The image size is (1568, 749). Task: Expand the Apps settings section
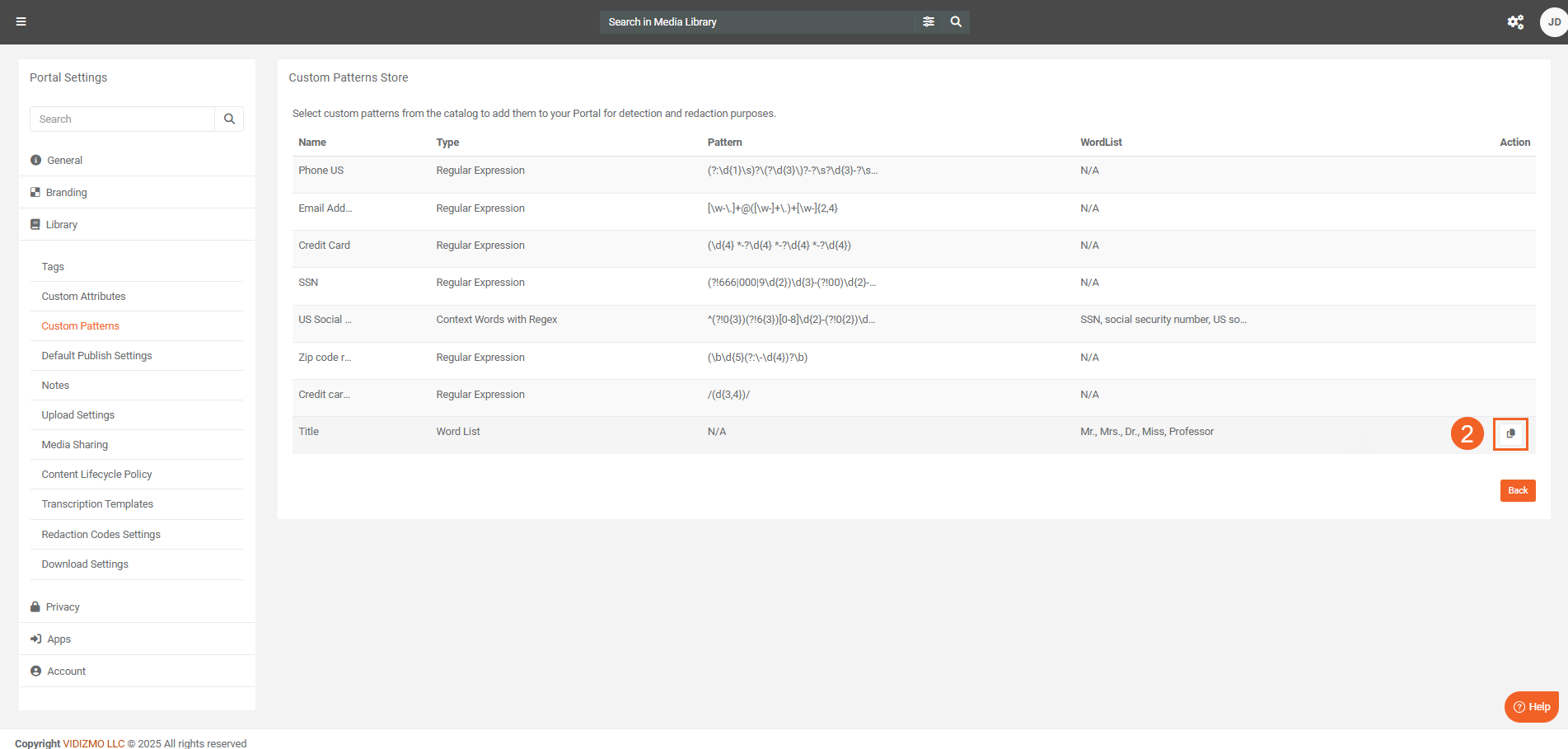[59, 639]
